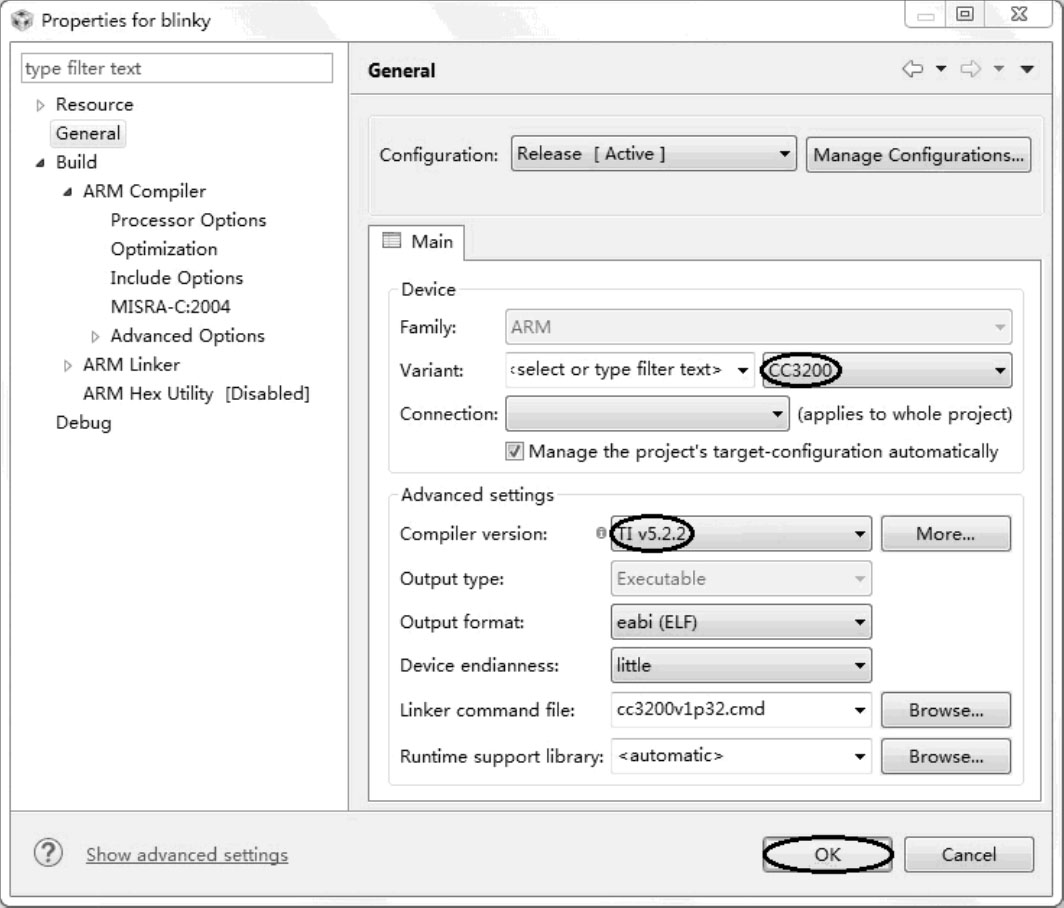1064x908 pixels.
Task: Select the Main tab
Action: (419, 241)
